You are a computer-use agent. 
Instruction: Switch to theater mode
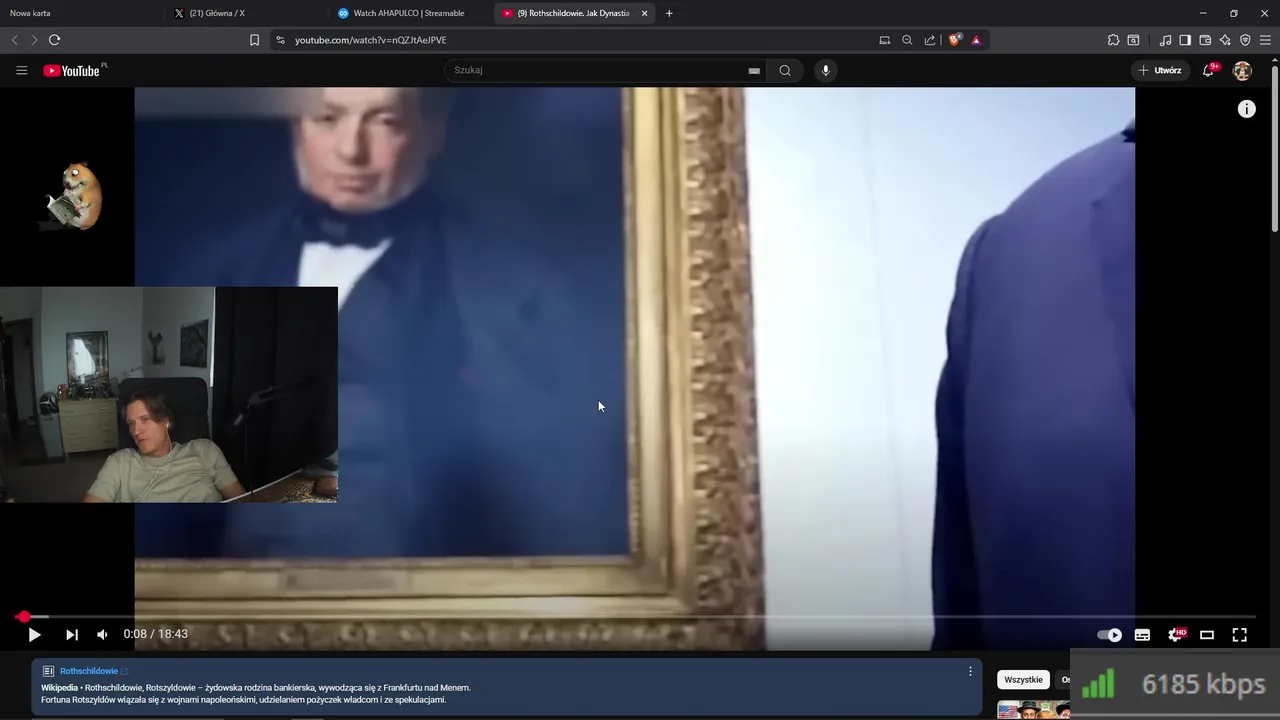[1207, 635]
